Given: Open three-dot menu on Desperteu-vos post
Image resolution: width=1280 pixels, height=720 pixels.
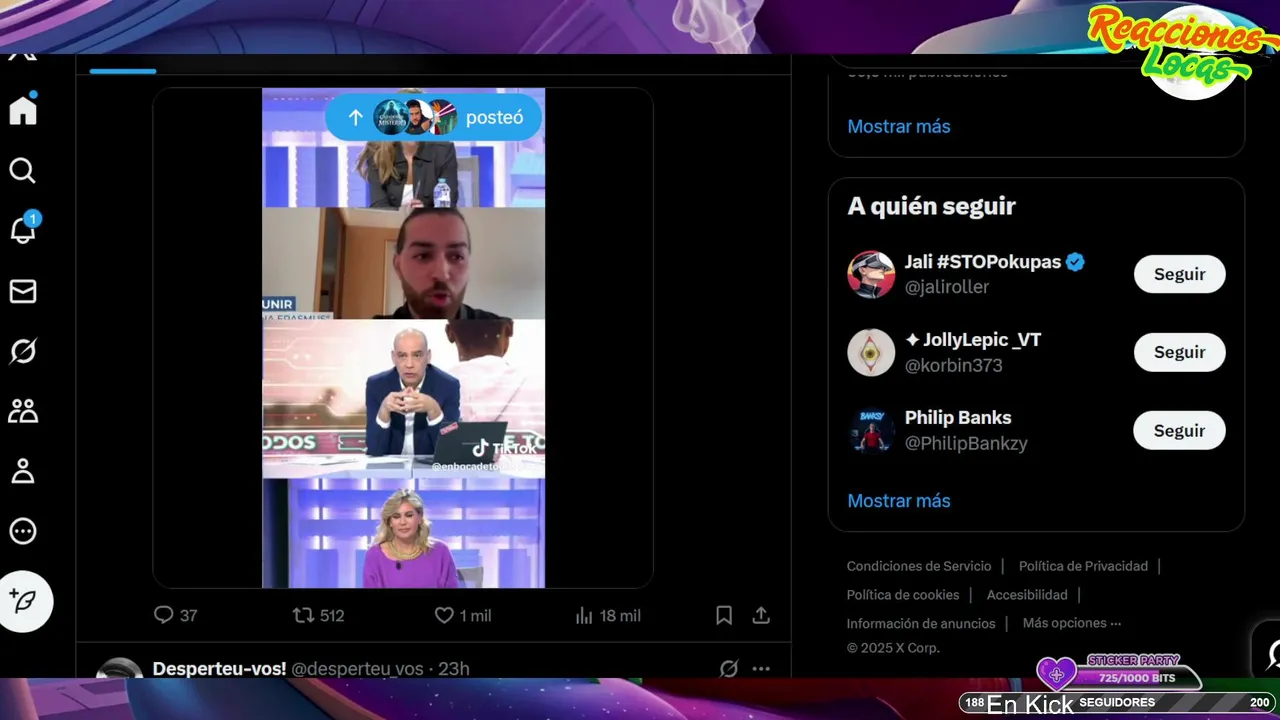Looking at the screenshot, I should [761, 668].
